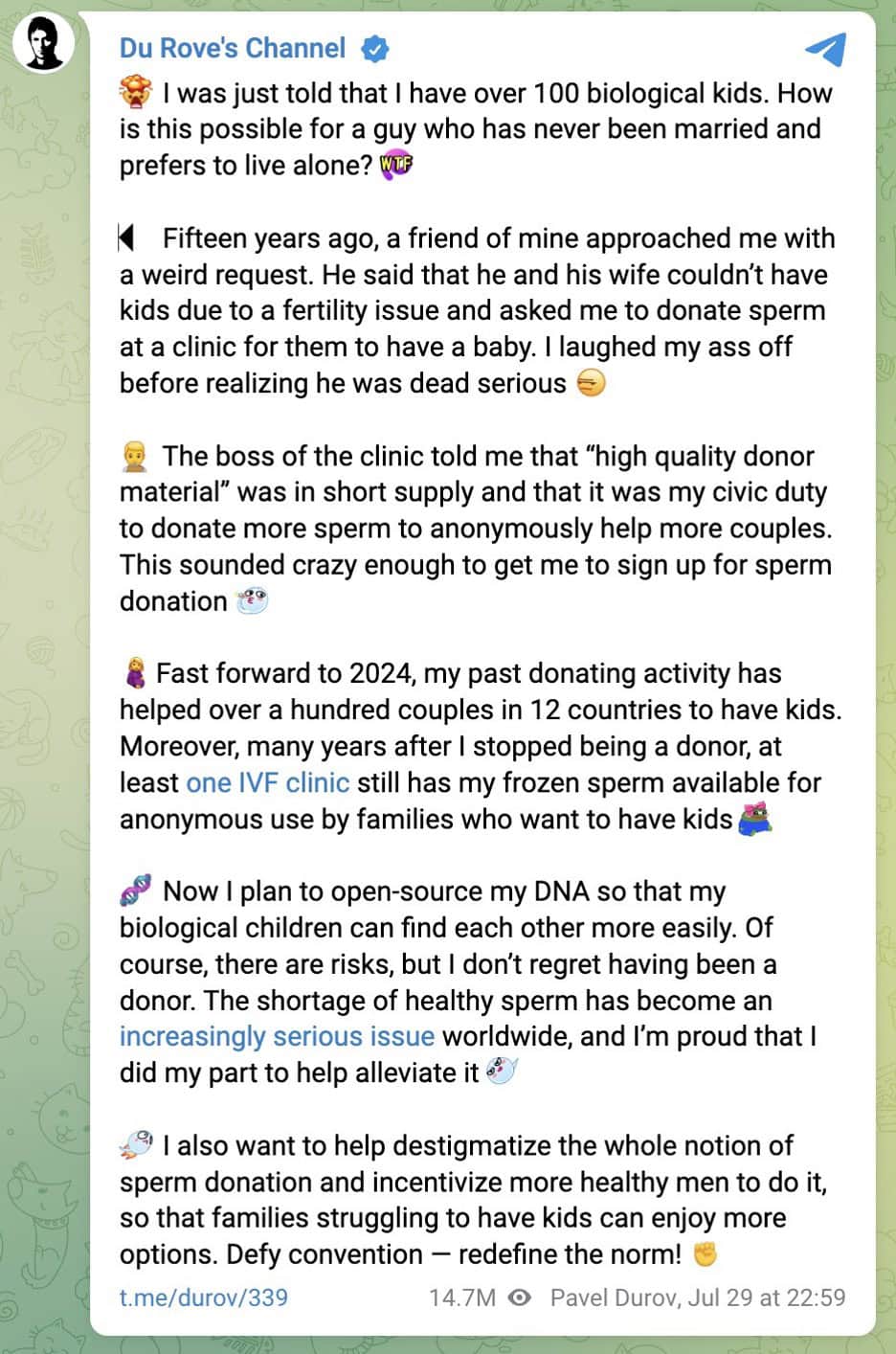Image resolution: width=896 pixels, height=1354 pixels.
Task: Open the channel profile avatar
Action: [44, 43]
